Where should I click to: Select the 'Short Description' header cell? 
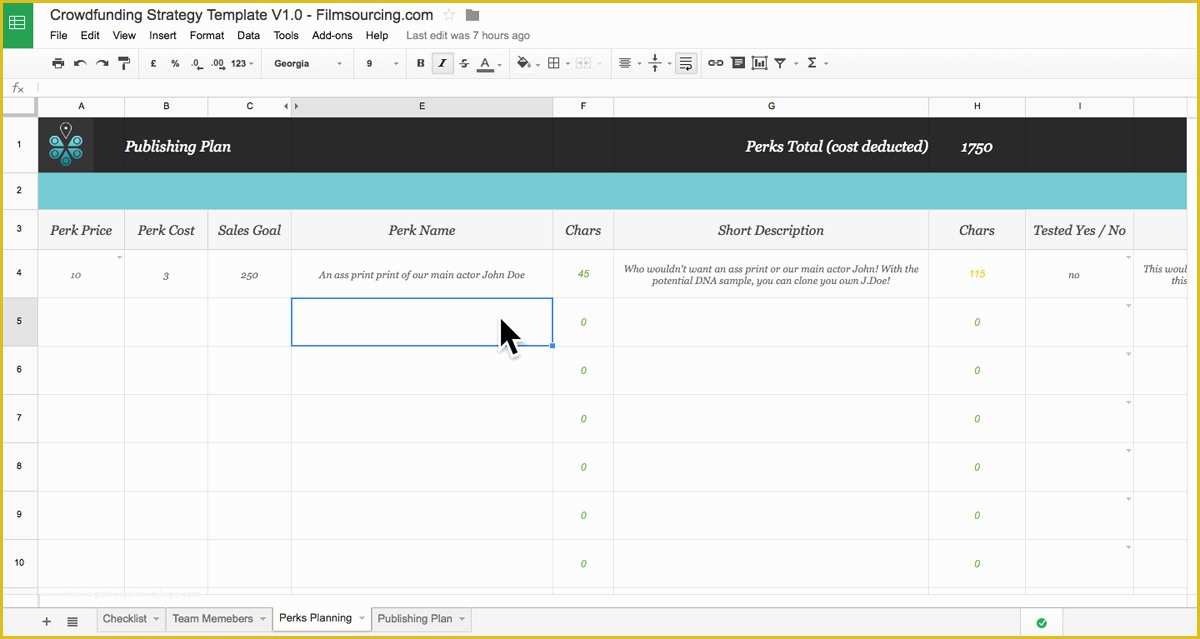point(771,230)
